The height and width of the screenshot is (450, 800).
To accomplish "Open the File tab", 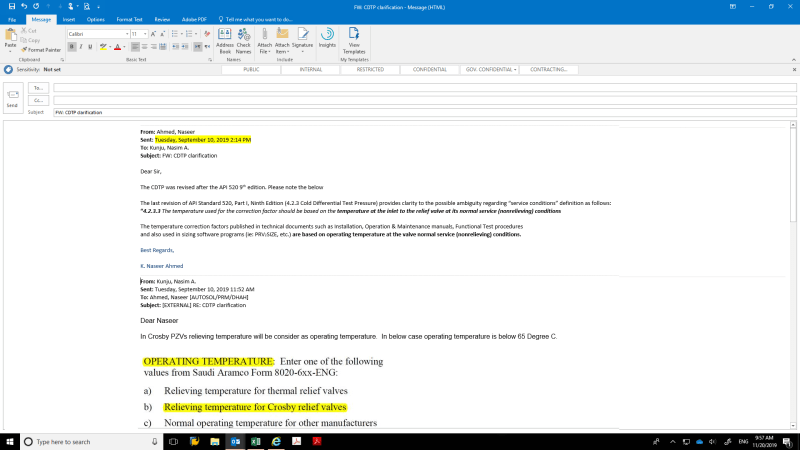I will click(12, 19).
